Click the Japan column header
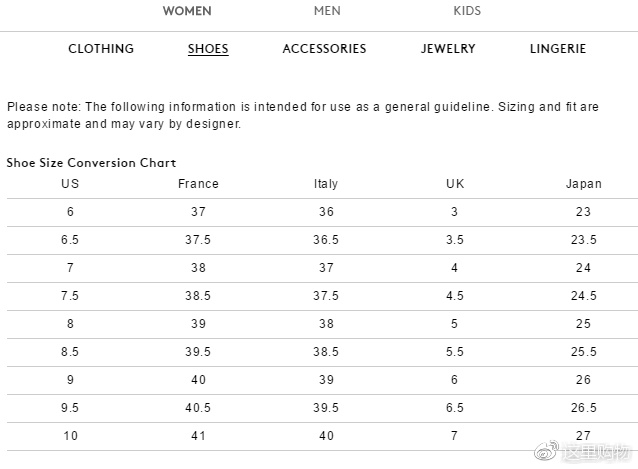This screenshot has height=469, width=638. pyautogui.click(x=583, y=184)
